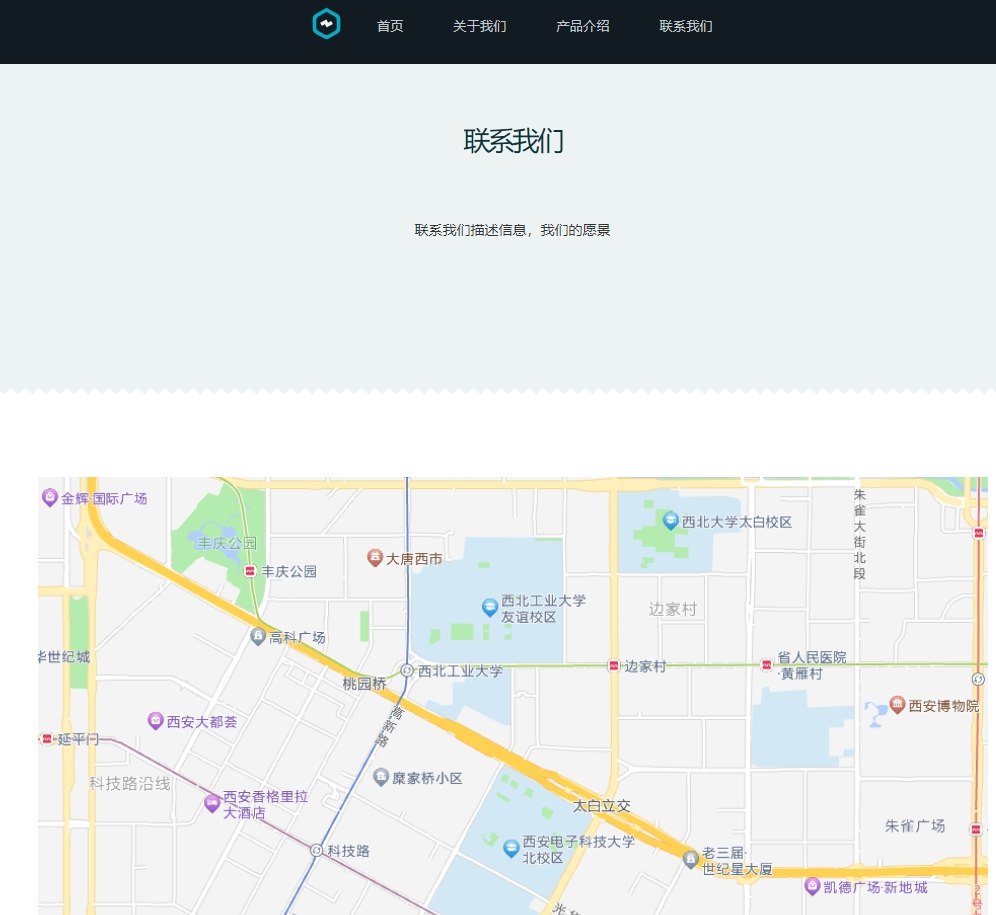996x915 pixels.
Task: Click the 西安香格里拉大酒店 hotel icon
Action: pyautogui.click(x=212, y=803)
